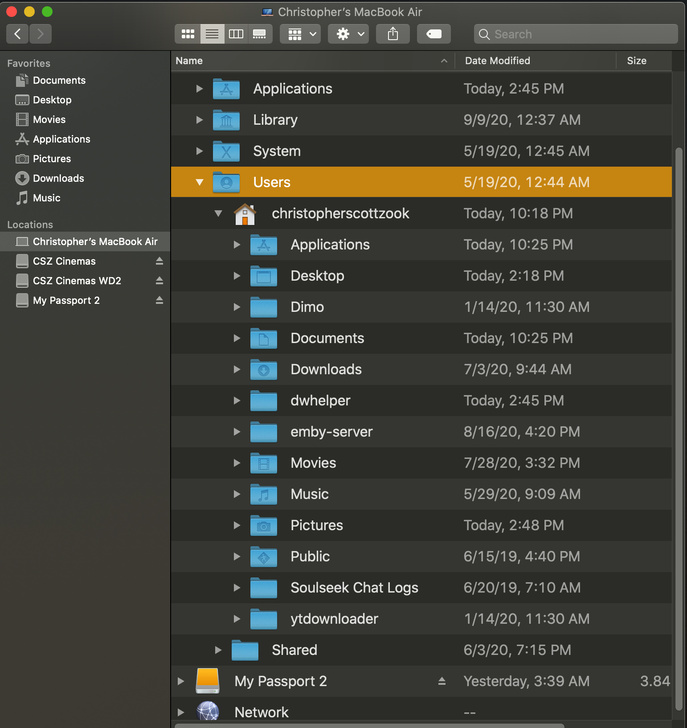Expand the Shared folder
This screenshot has height=728, width=687.
click(x=218, y=650)
